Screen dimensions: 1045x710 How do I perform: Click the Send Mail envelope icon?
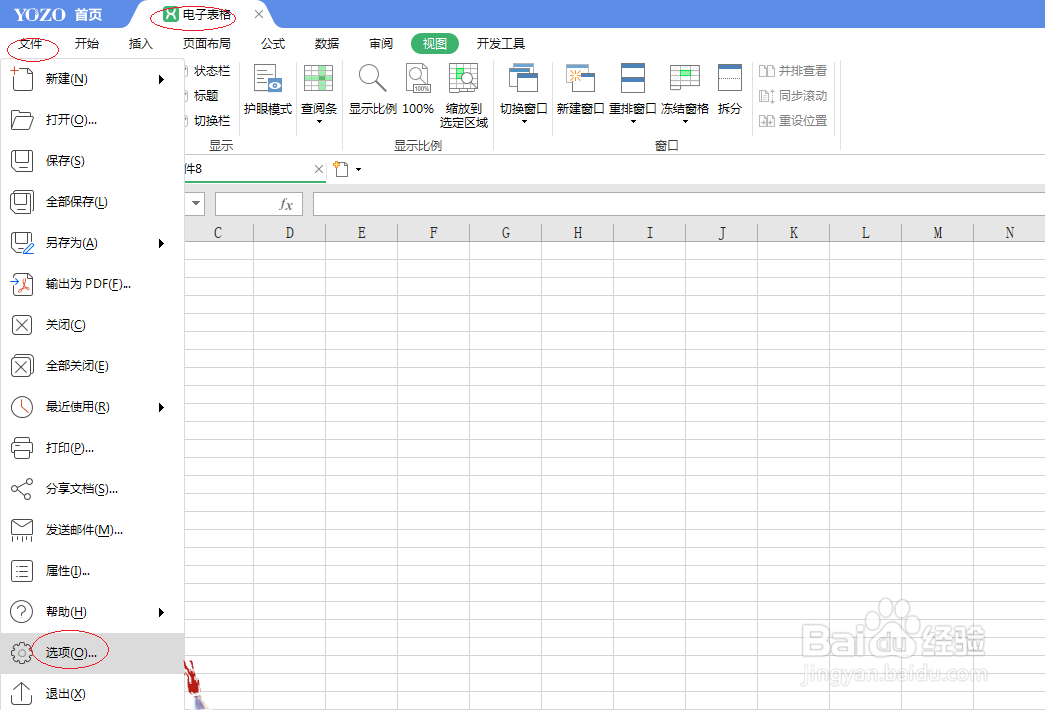(21, 530)
